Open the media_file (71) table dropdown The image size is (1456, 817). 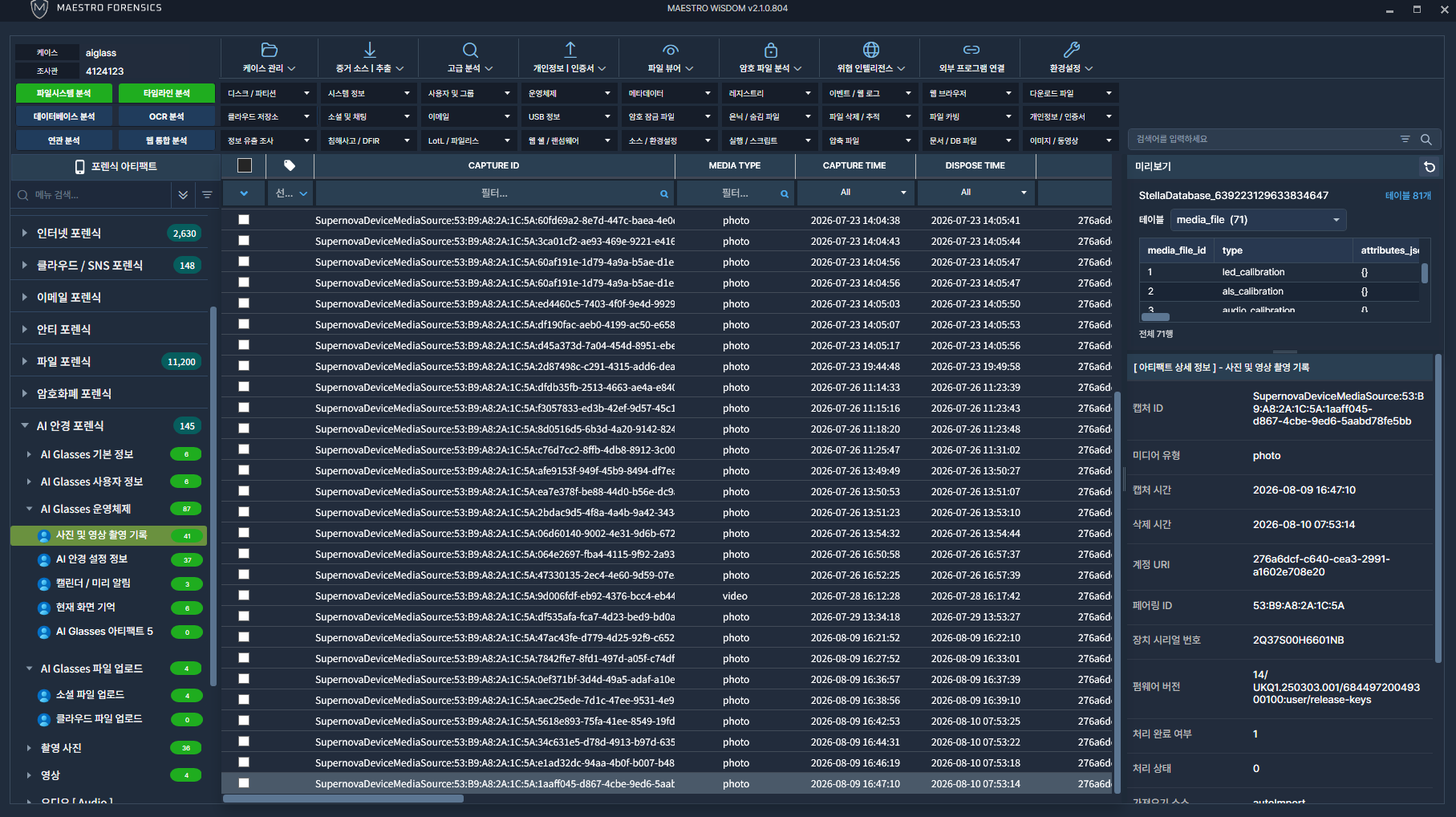(1258, 220)
